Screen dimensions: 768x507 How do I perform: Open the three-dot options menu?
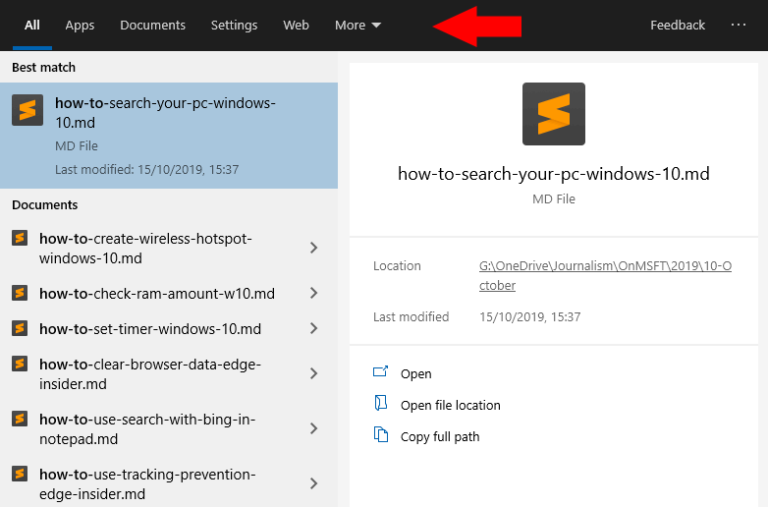[x=738, y=25]
